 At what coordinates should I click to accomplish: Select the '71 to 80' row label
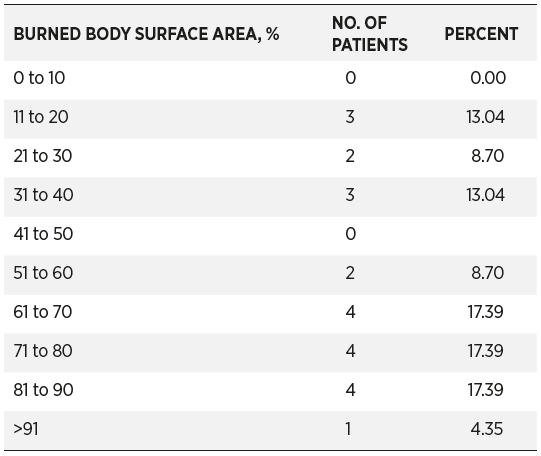pyautogui.click(x=43, y=350)
